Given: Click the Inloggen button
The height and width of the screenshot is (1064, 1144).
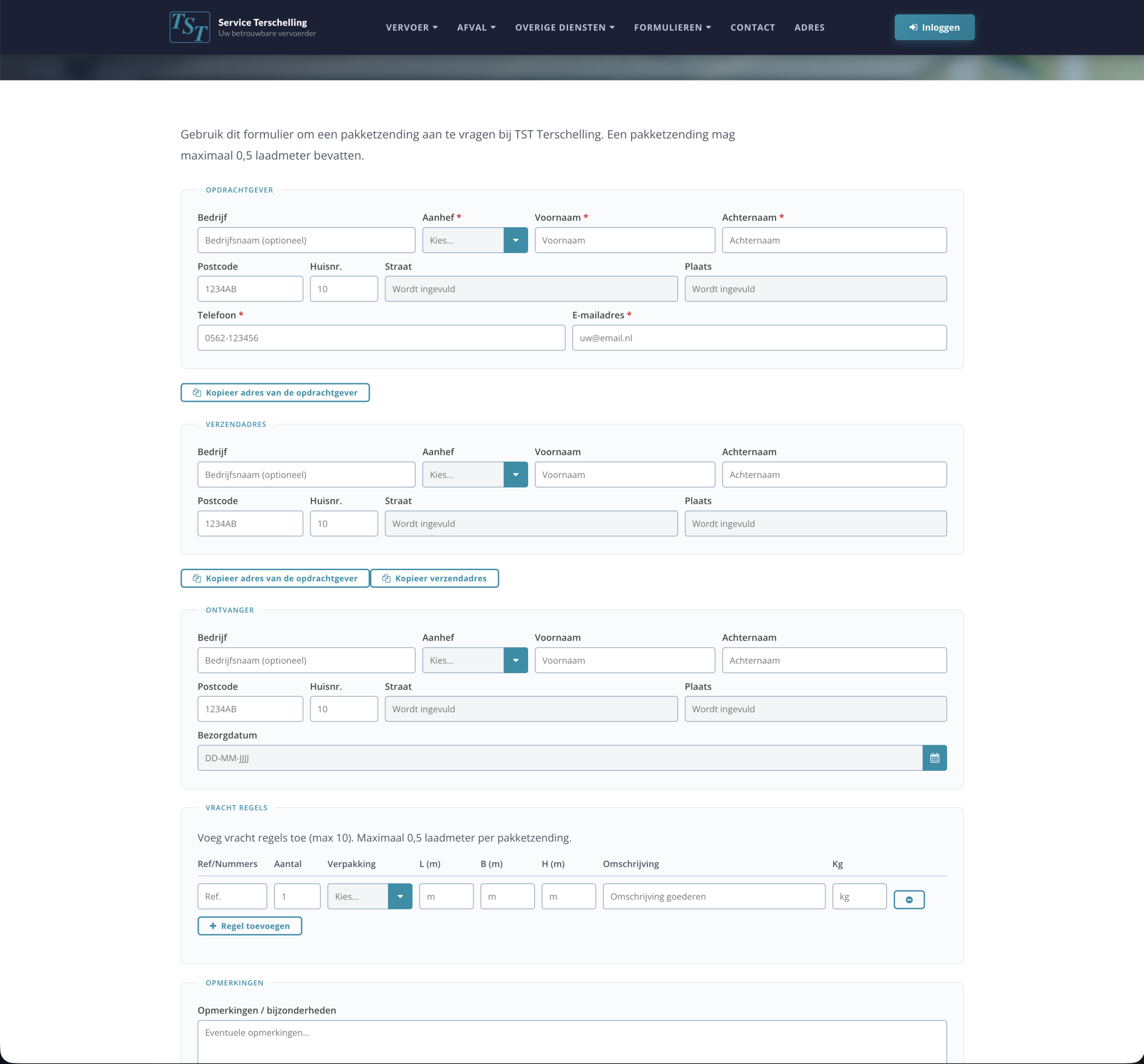Looking at the screenshot, I should 934,27.
